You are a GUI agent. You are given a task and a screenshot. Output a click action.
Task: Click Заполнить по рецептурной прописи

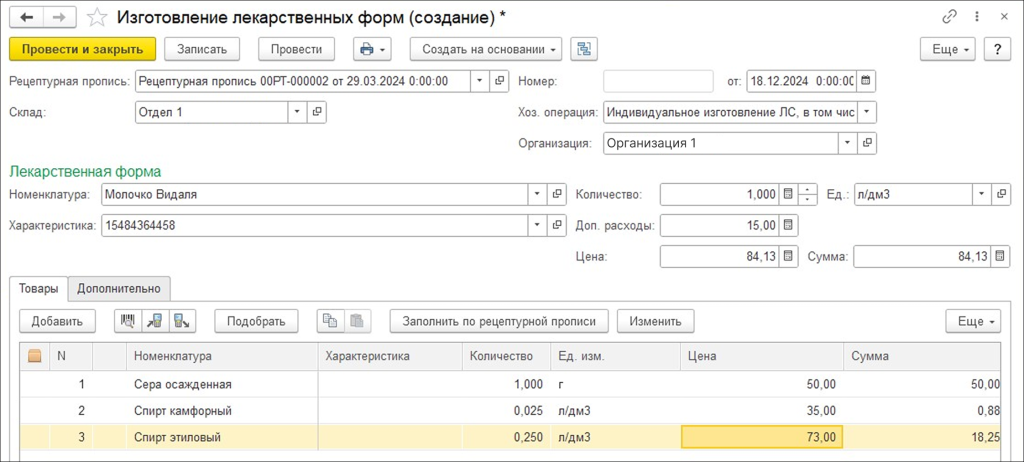(x=499, y=321)
